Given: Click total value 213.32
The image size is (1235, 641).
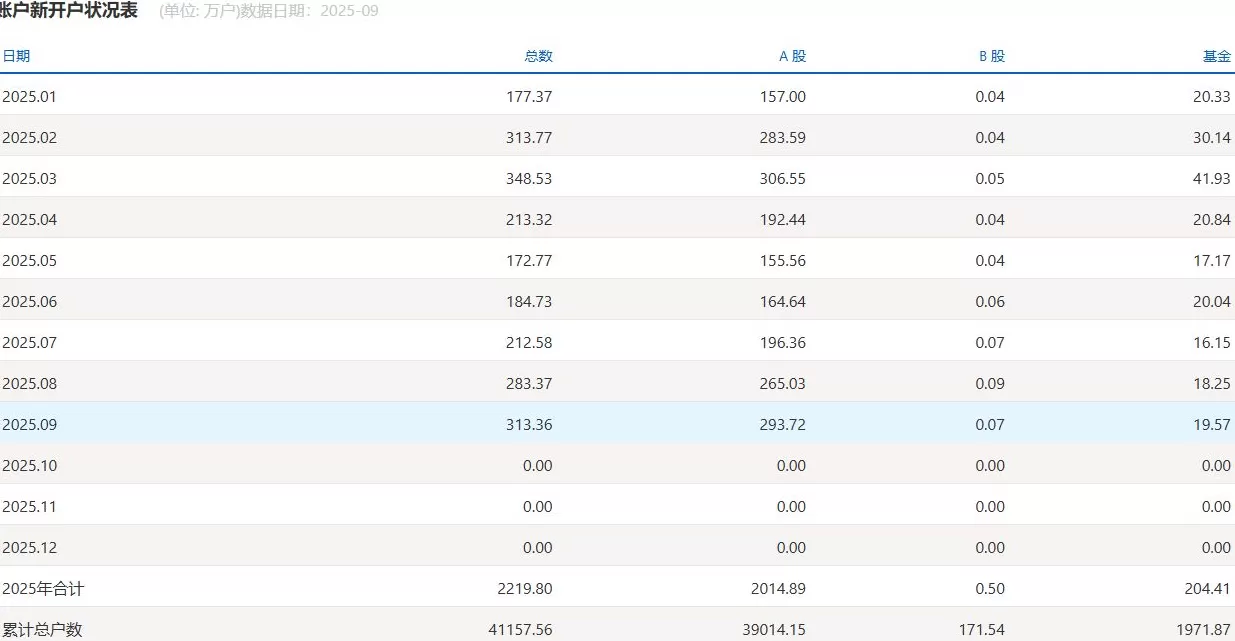Looking at the screenshot, I should (x=529, y=220).
